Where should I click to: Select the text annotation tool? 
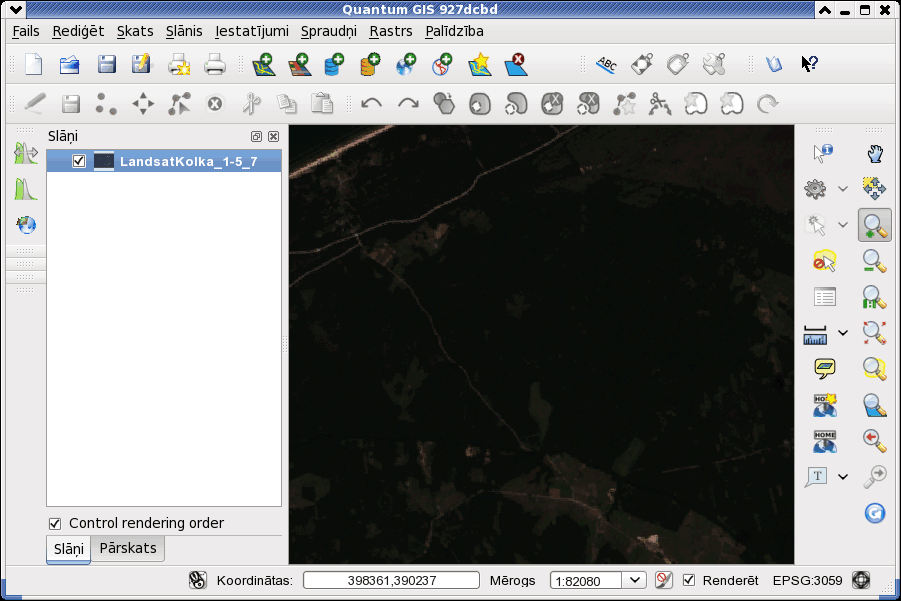[x=816, y=476]
